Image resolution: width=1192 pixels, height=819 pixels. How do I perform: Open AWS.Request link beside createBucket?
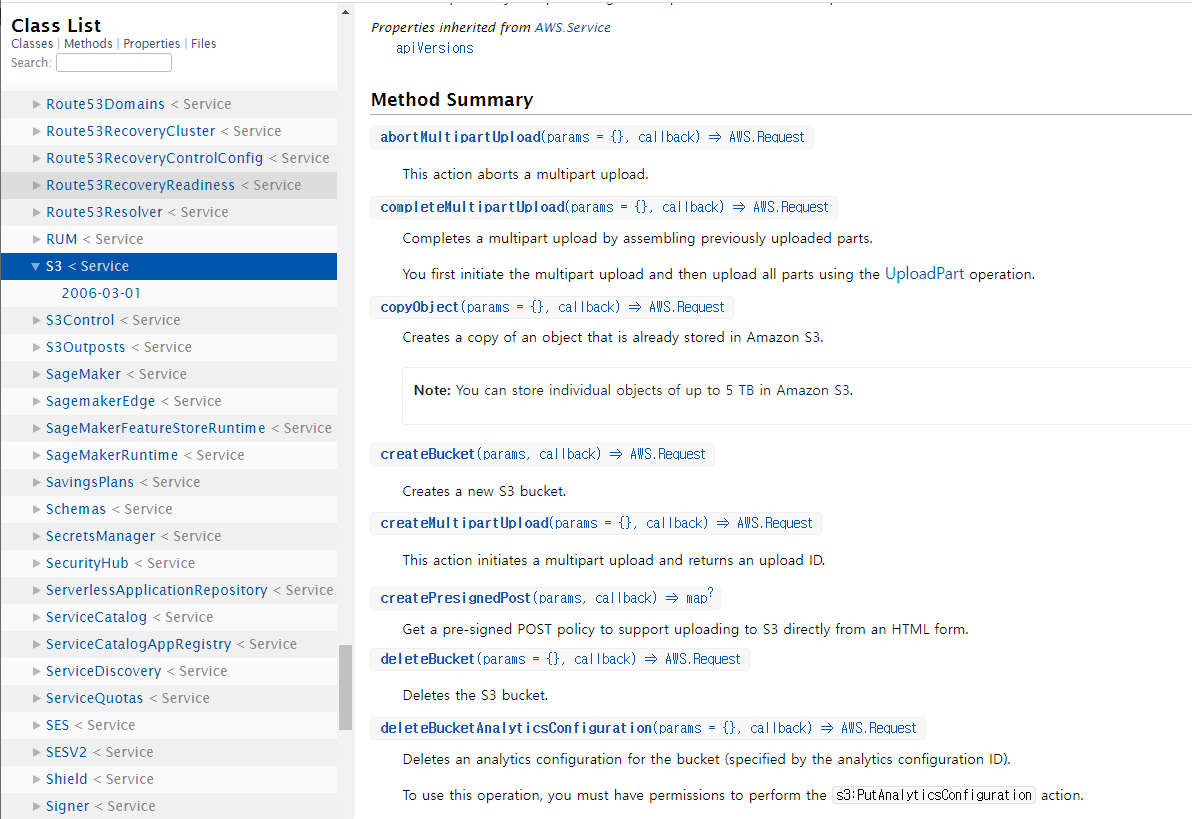click(x=667, y=454)
